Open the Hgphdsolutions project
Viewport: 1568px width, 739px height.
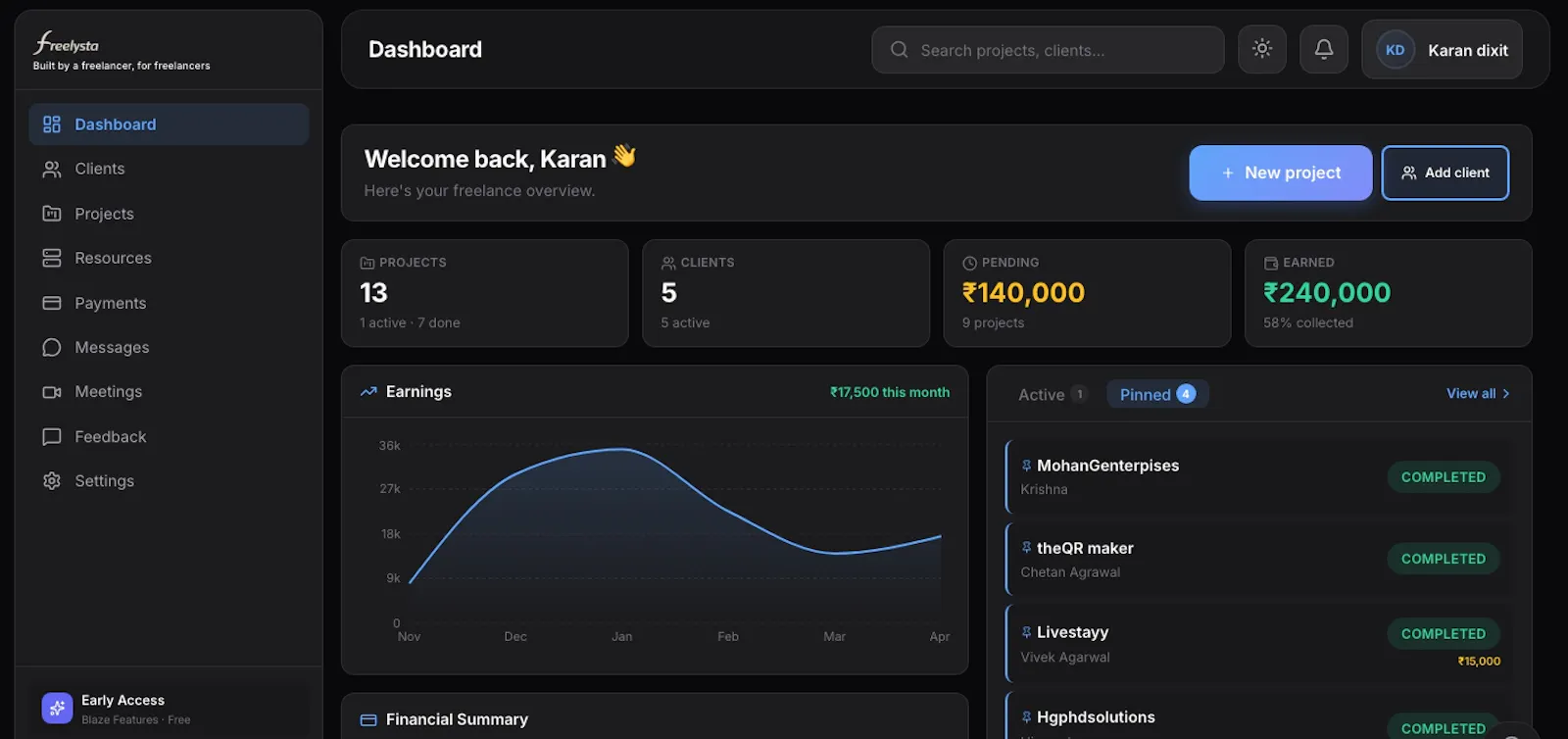pos(1258,716)
